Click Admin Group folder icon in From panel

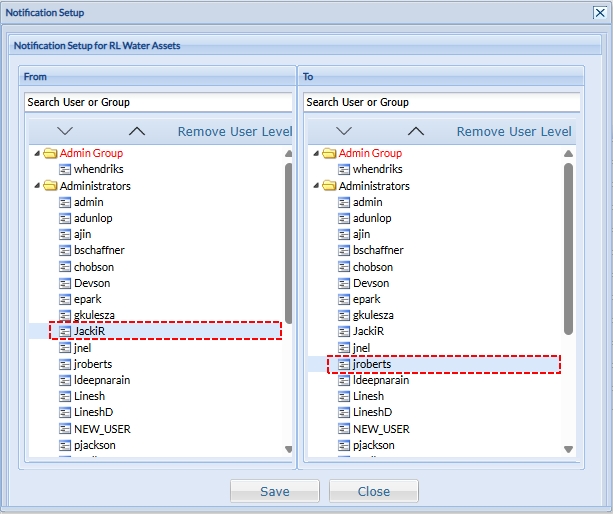tap(50, 154)
